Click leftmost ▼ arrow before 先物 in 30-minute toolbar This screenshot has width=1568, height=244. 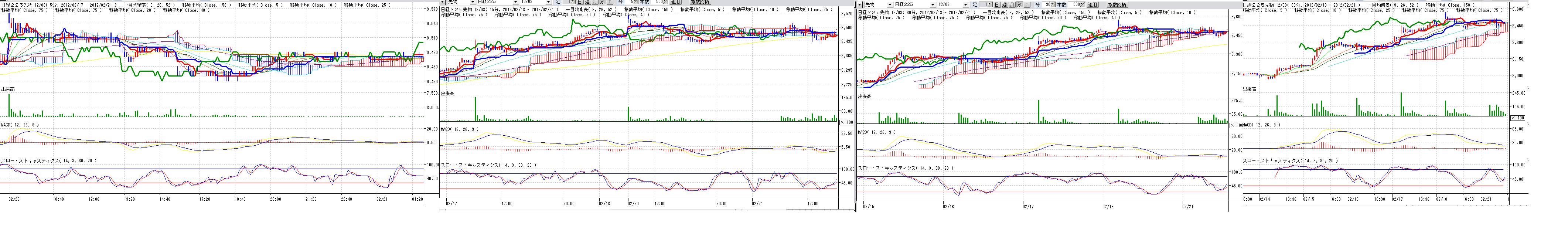pyautogui.click(x=859, y=5)
